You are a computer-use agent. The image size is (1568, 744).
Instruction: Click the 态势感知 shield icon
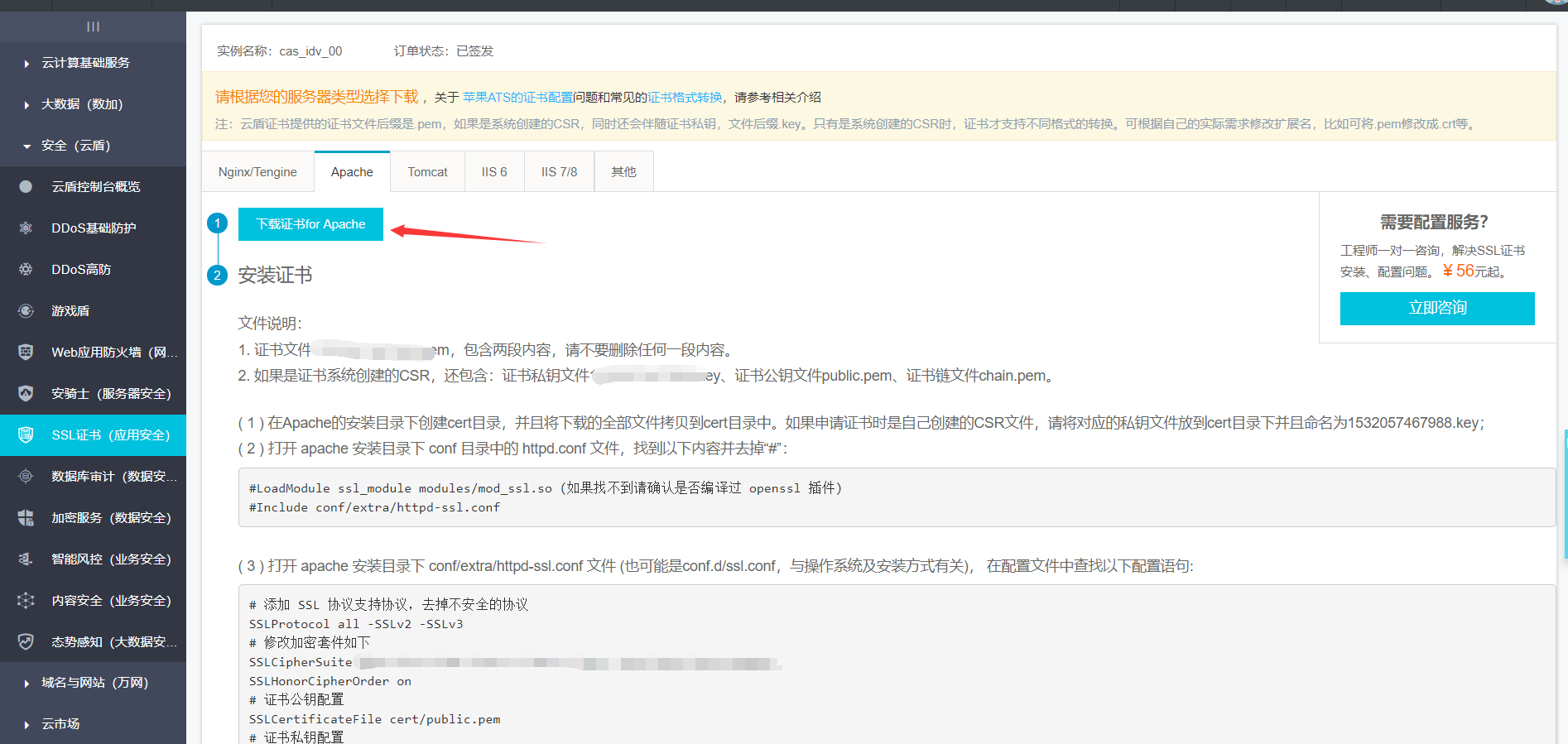26,641
